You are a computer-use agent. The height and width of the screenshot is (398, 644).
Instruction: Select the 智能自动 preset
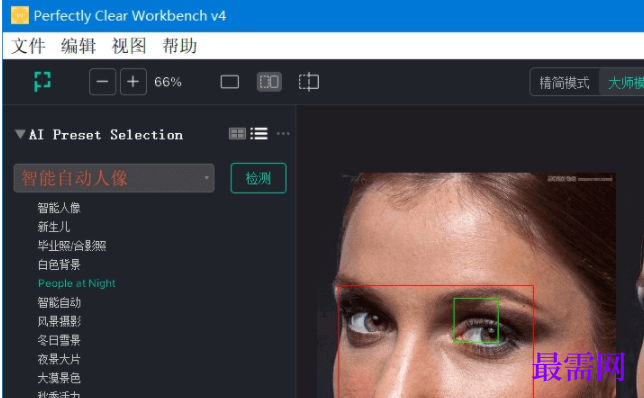point(59,303)
